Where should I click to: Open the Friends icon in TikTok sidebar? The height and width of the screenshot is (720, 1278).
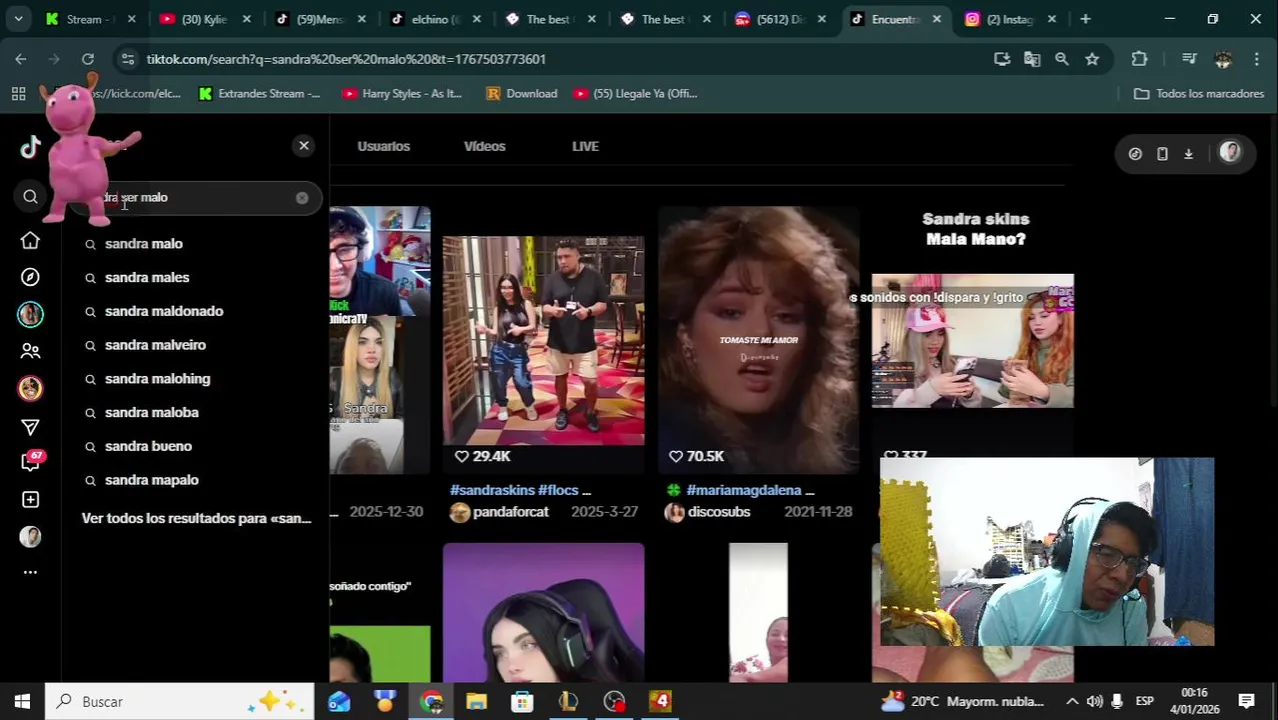pos(30,351)
